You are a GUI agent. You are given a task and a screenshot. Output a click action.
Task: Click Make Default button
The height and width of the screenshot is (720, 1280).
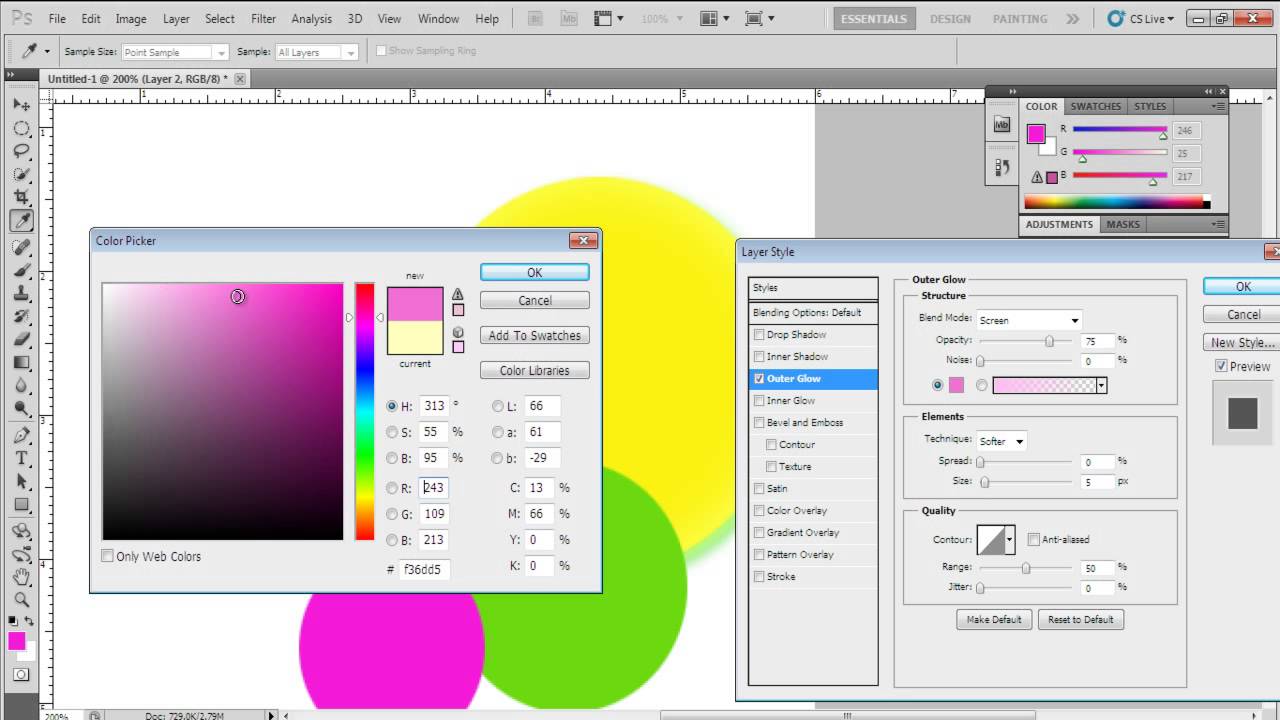[994, 619]
